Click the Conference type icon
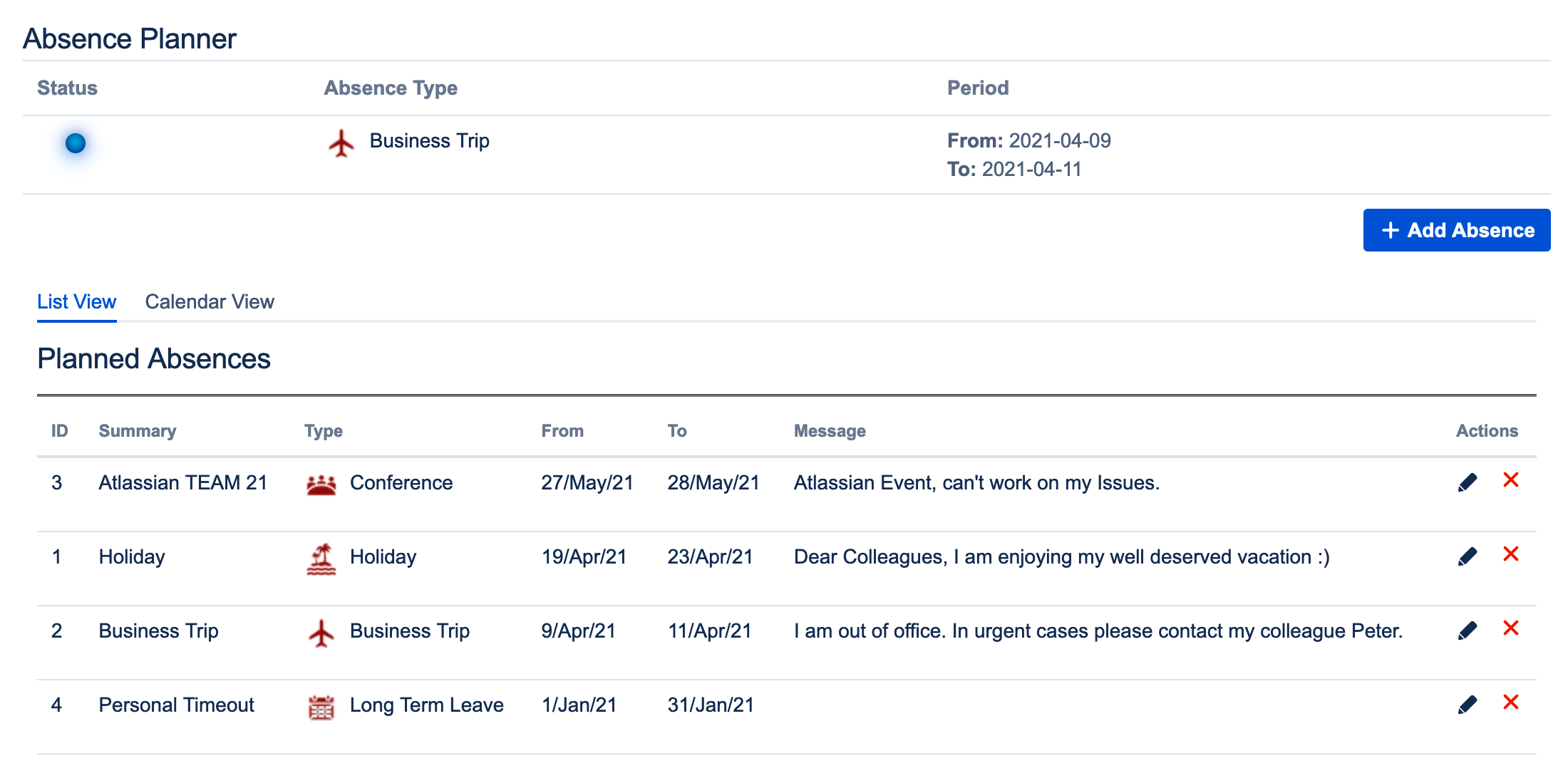The height and width of the screenshot is (778, 1568). point(321,484)
